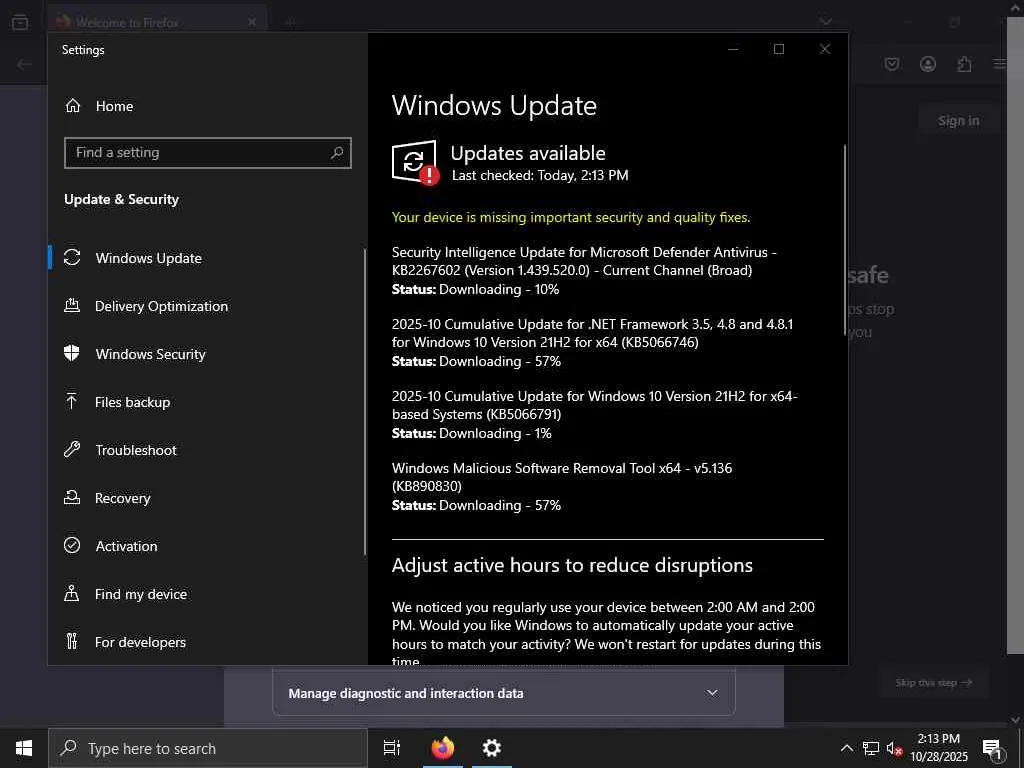Screen dimensions: 1024x768
Task: Open Files backup arrow icon
Action: (x=72, y=402)
